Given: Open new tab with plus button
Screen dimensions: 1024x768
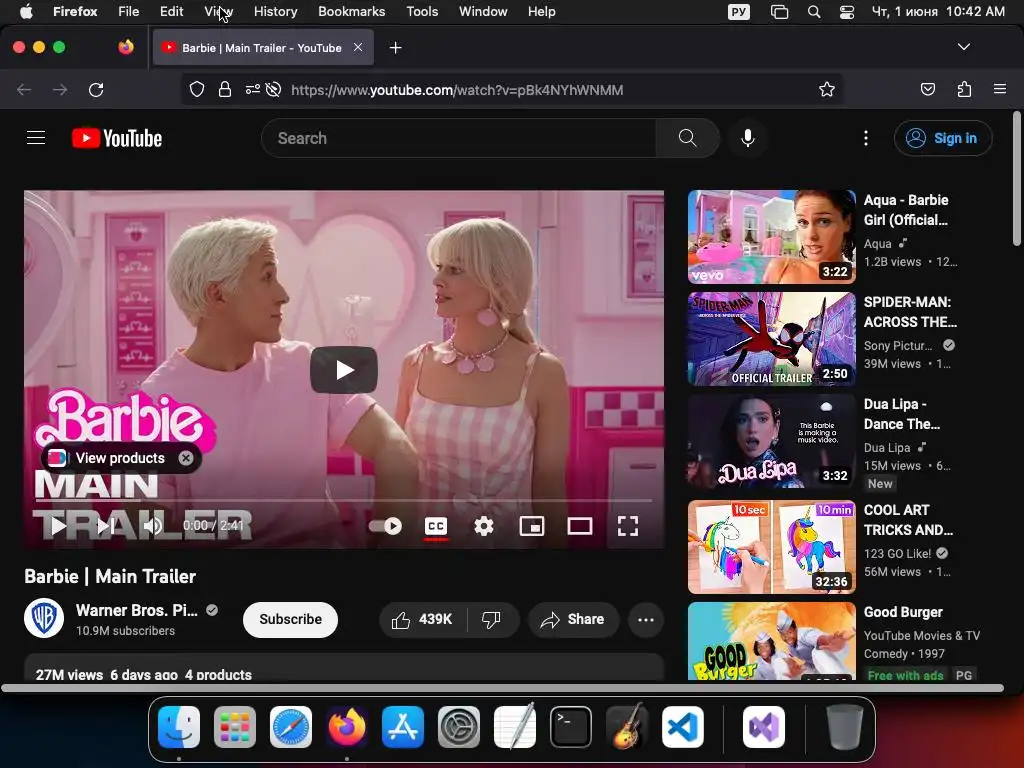Looking at the screenshot, I should pyautogui.click(x=395, y=48).
